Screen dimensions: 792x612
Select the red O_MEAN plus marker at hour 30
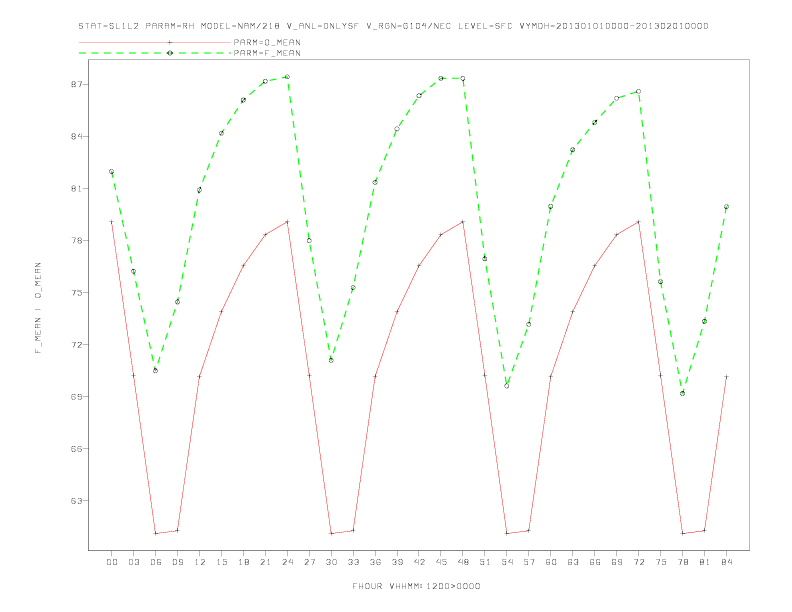point(331,533)
